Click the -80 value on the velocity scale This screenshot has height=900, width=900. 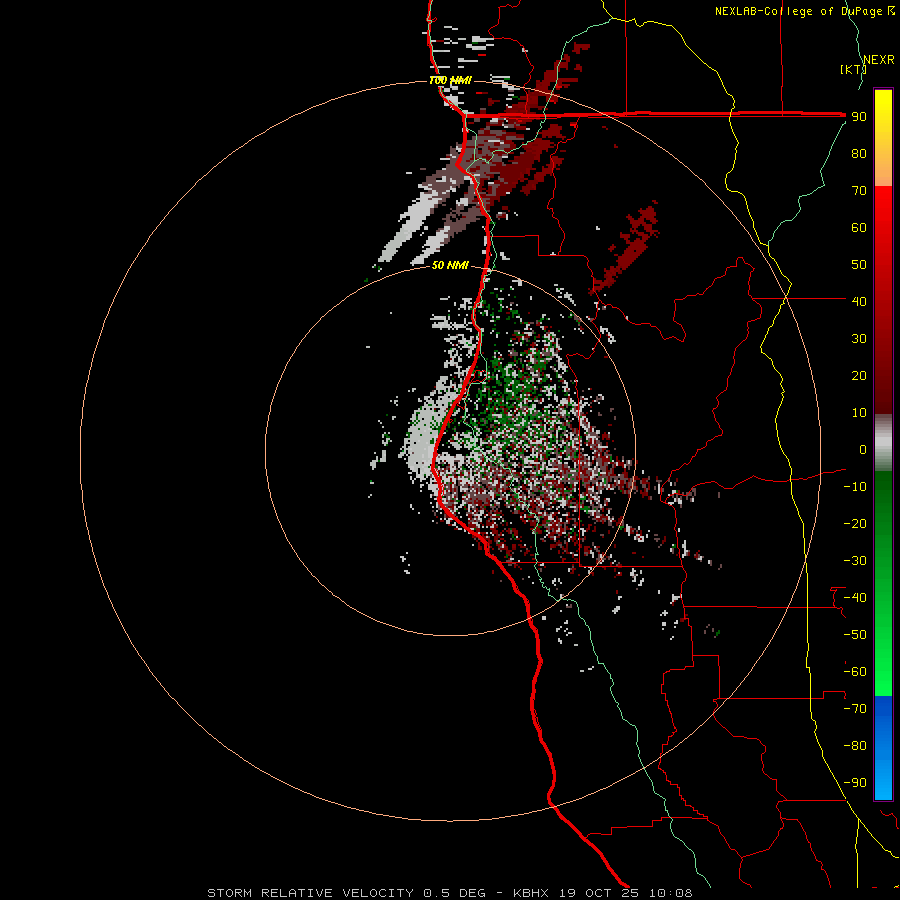point(855,746)
